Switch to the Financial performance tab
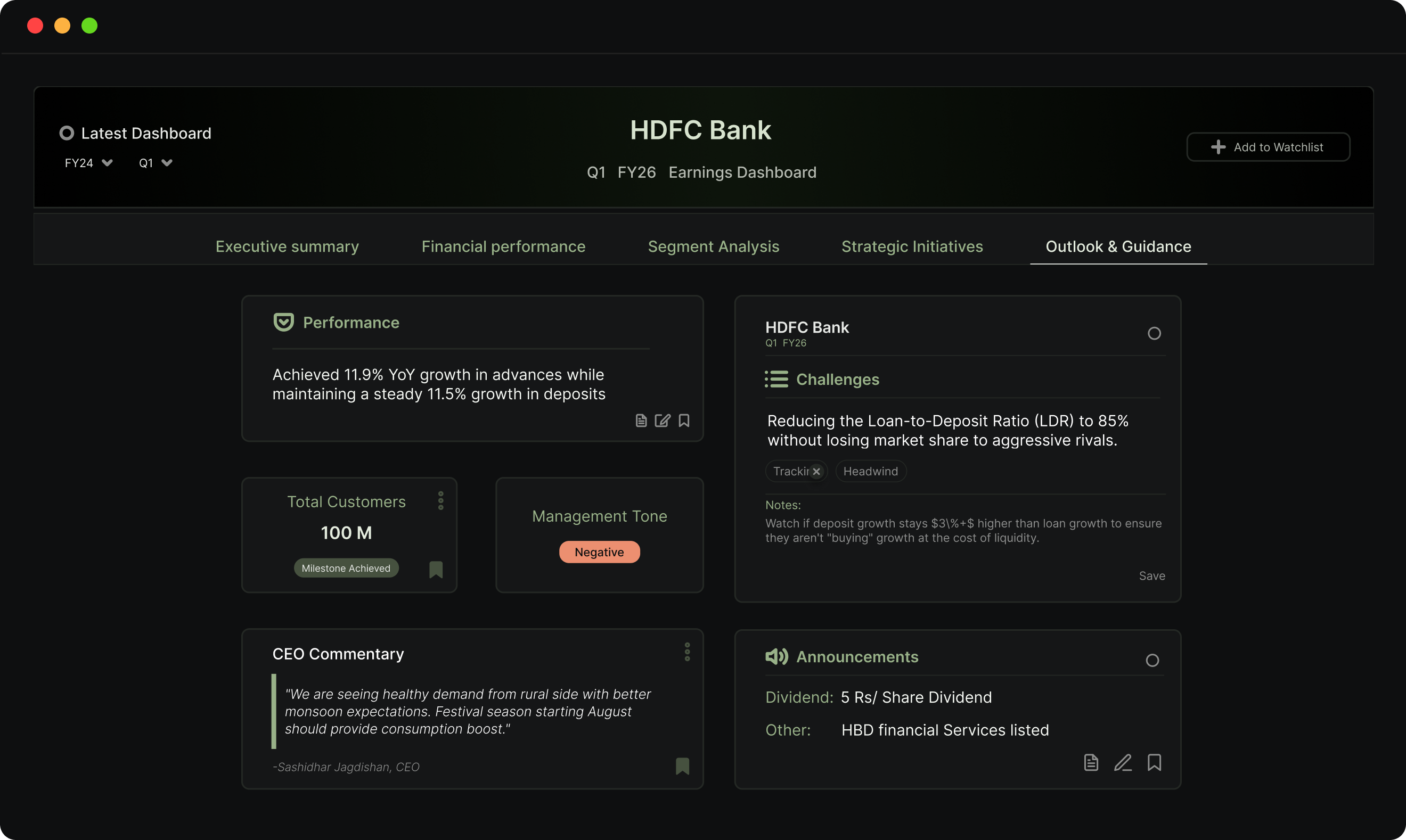Viewport: 1406px width, 840px height. point(503,246)
